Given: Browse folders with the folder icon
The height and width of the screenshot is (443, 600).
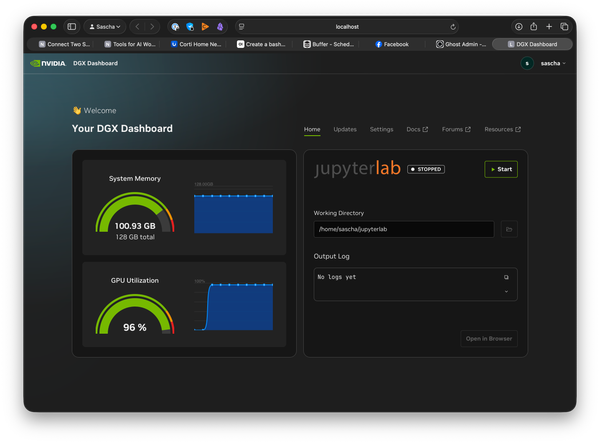Looking at the screenshot, I should coord(509,229).
